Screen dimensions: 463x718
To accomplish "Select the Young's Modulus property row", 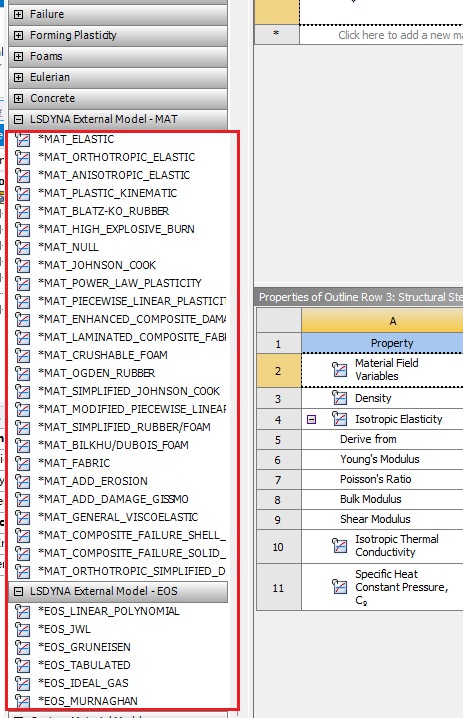I will tap(382, 459).
